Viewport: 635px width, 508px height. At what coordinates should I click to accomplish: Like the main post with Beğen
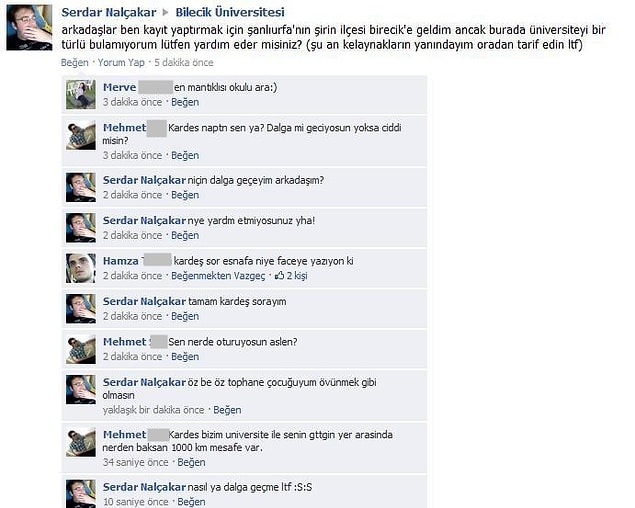(x=75, y=62)
